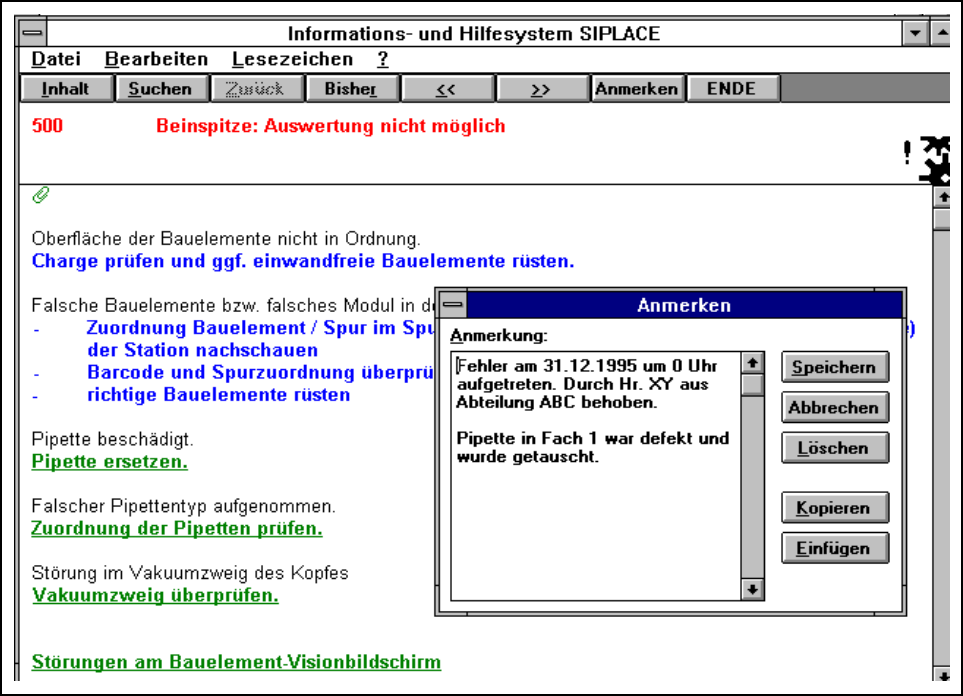Open the Störungen am Bauelement-Visionbildschirm link
963x696 pixels.
tap(236, 662)
